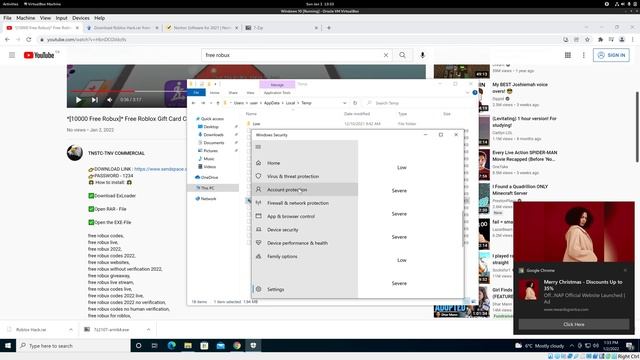Screen dimensions: 640x360
Task: Open VirtualBox Machine menu
Action: [x=25, y=18]
